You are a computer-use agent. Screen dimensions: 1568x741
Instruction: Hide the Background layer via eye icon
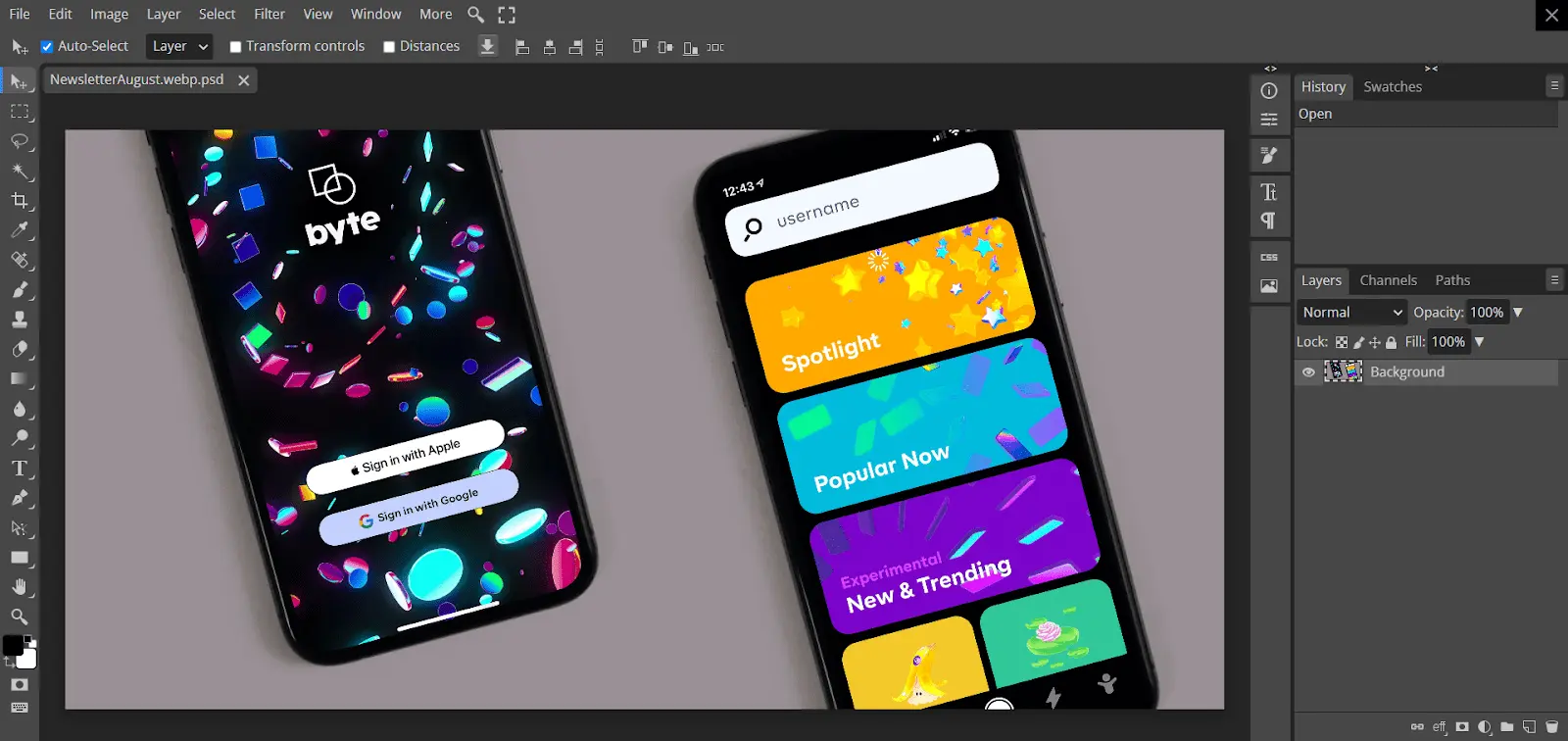coord(1308,372)
